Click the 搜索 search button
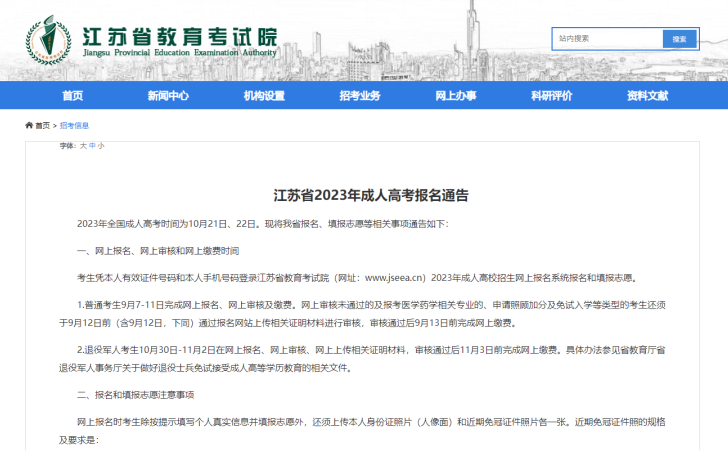The height and width of the screenshot is (450, 728). (x=679, y=39)
